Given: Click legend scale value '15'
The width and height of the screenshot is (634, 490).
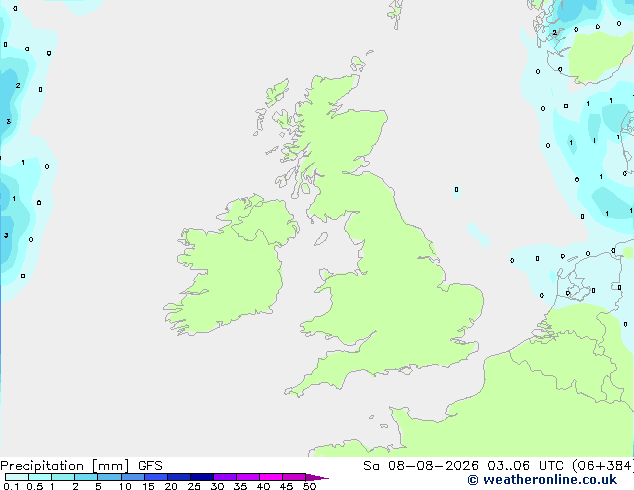Looking at the screenshot, I should point(148,486).
